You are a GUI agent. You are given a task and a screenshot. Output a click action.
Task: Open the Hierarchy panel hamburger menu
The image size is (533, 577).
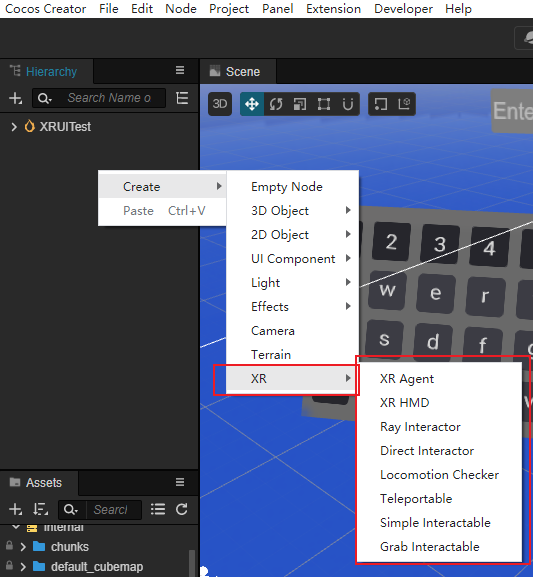tap(180, 70)
